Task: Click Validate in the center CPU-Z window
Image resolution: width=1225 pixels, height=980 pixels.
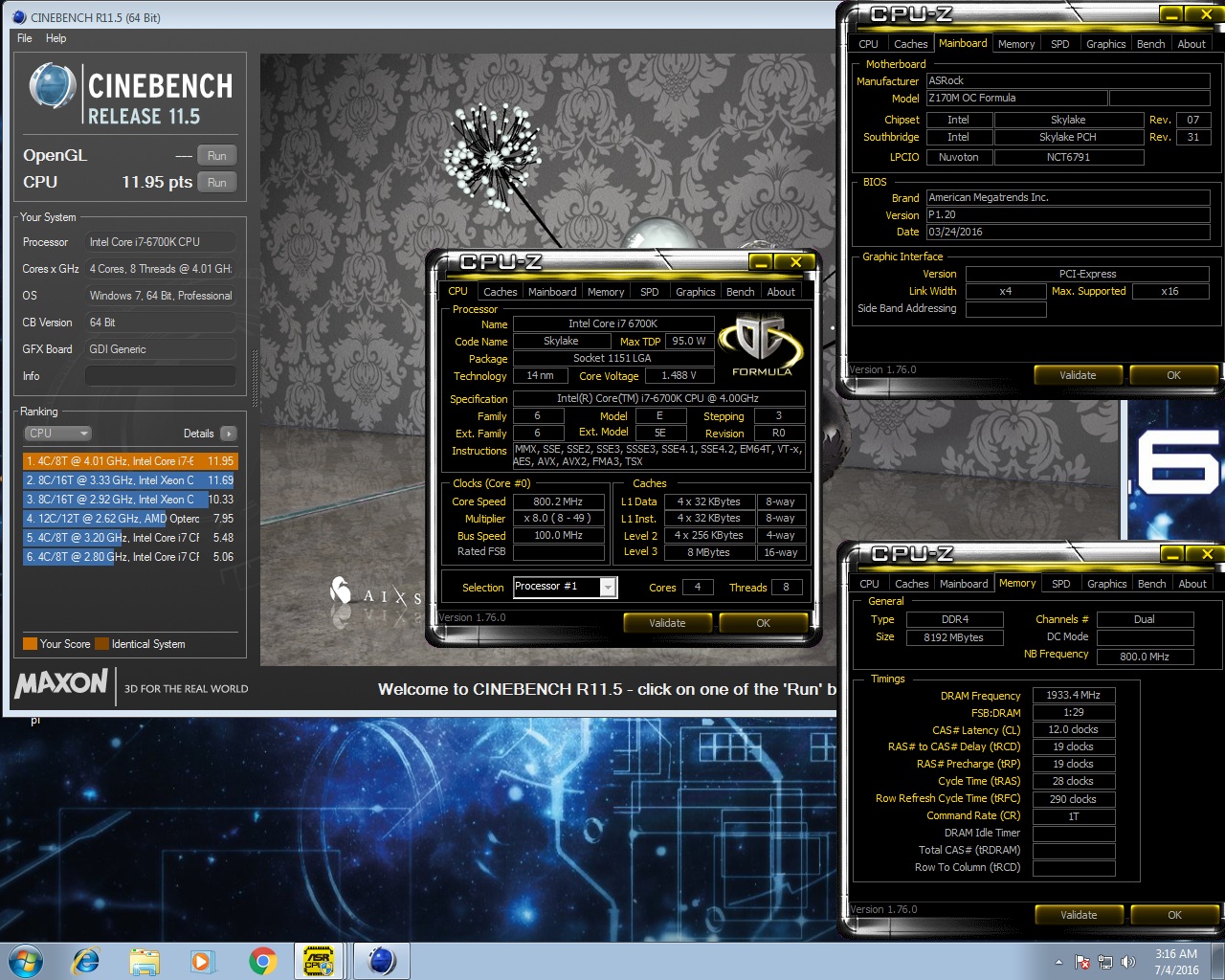Action: [x=667, y=623]
